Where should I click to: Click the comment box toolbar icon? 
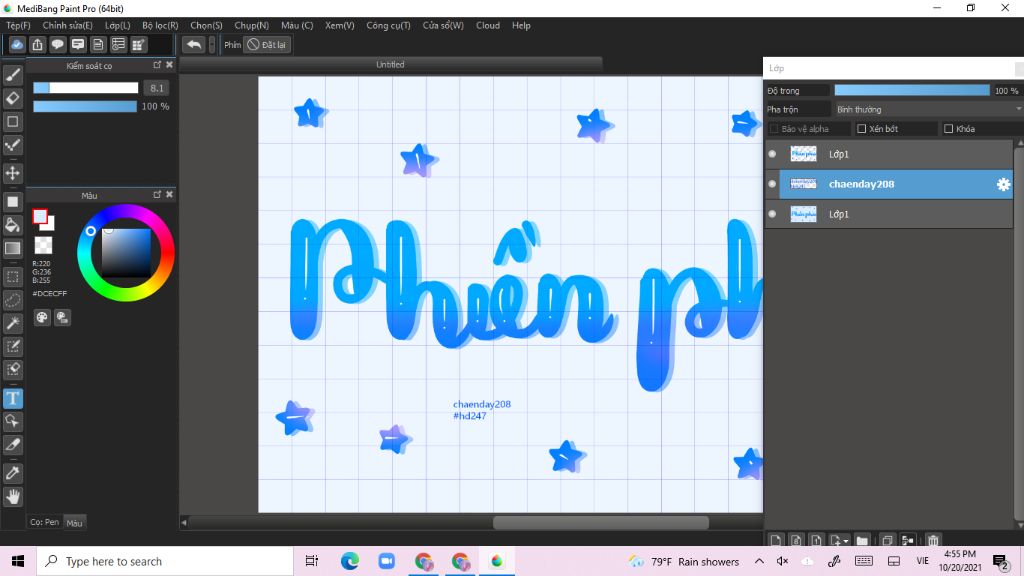coord(78,44)
